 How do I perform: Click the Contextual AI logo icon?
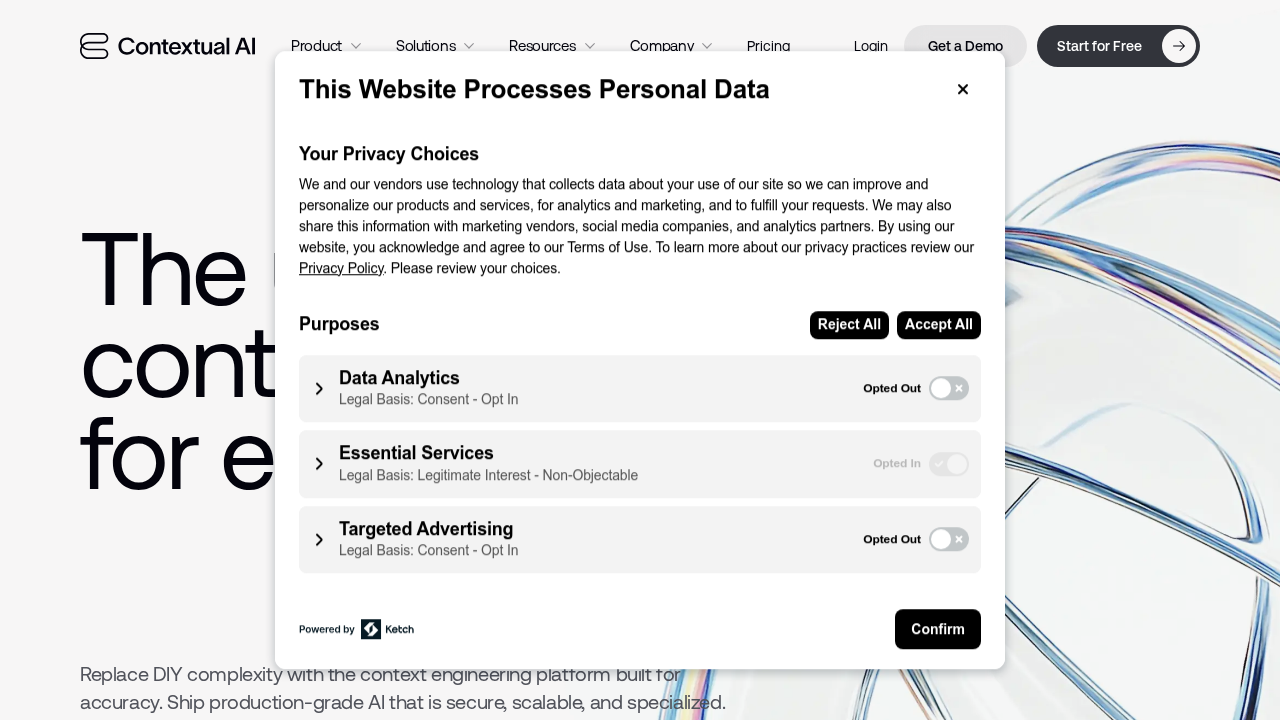[x=94, y=46]
